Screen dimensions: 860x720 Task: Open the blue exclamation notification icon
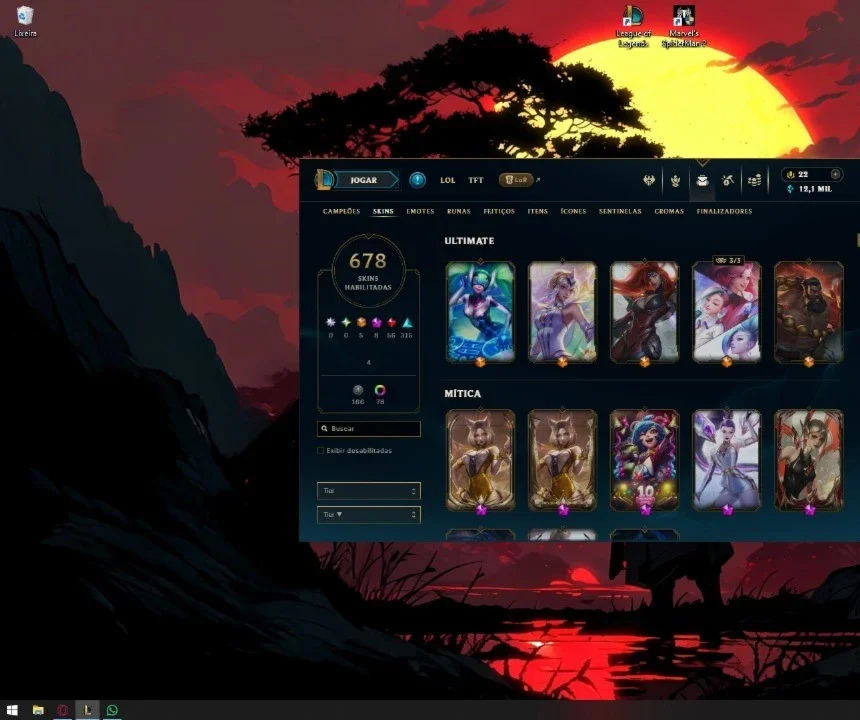pyautogui.click(x=417, y=180)
